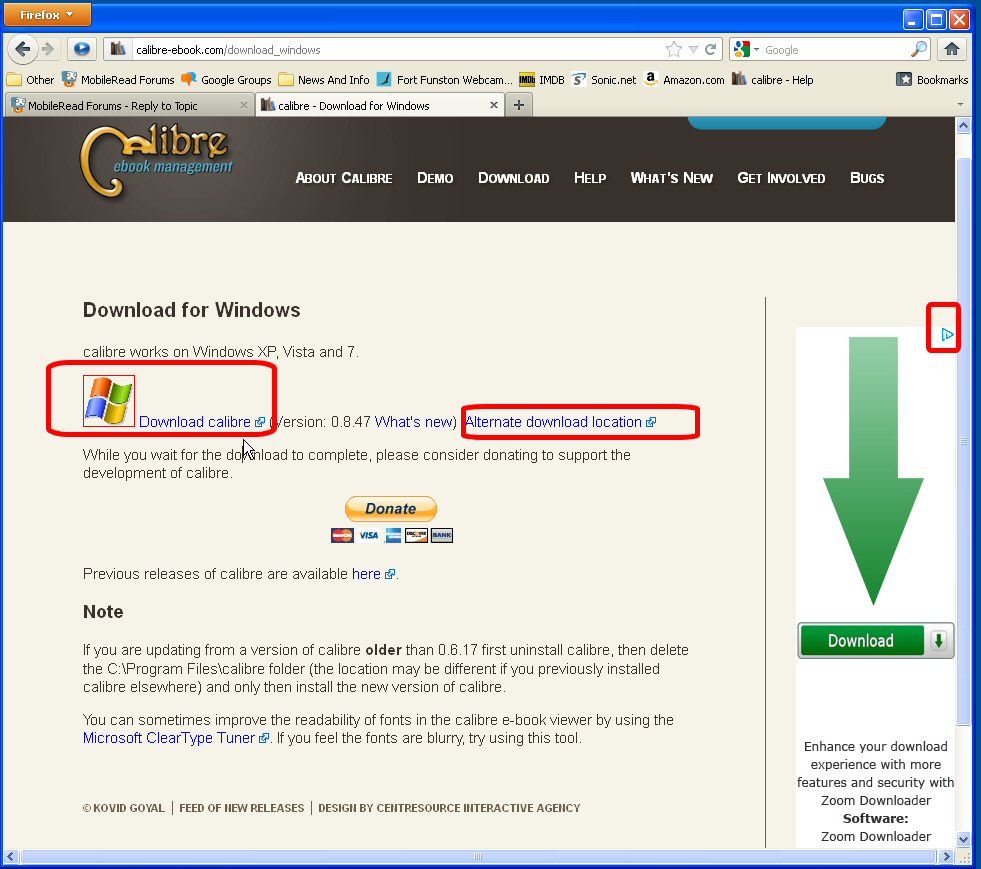Open the Bookmarks menu button
This screenshot has width=981, height=869.
[x=932, y=79]
